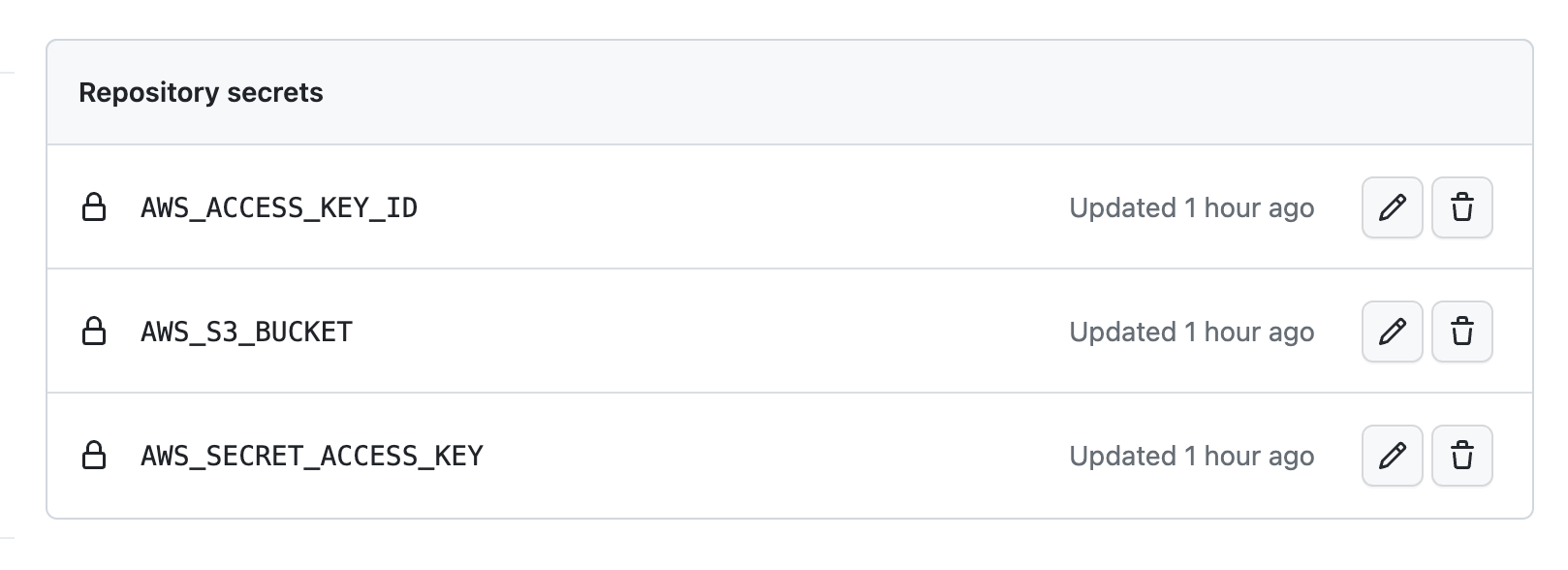Select the pencil icon for AWS_SECRET_ACCESS_KEY
Screen dimensions: 1568x570
[x=1392, y=455]
